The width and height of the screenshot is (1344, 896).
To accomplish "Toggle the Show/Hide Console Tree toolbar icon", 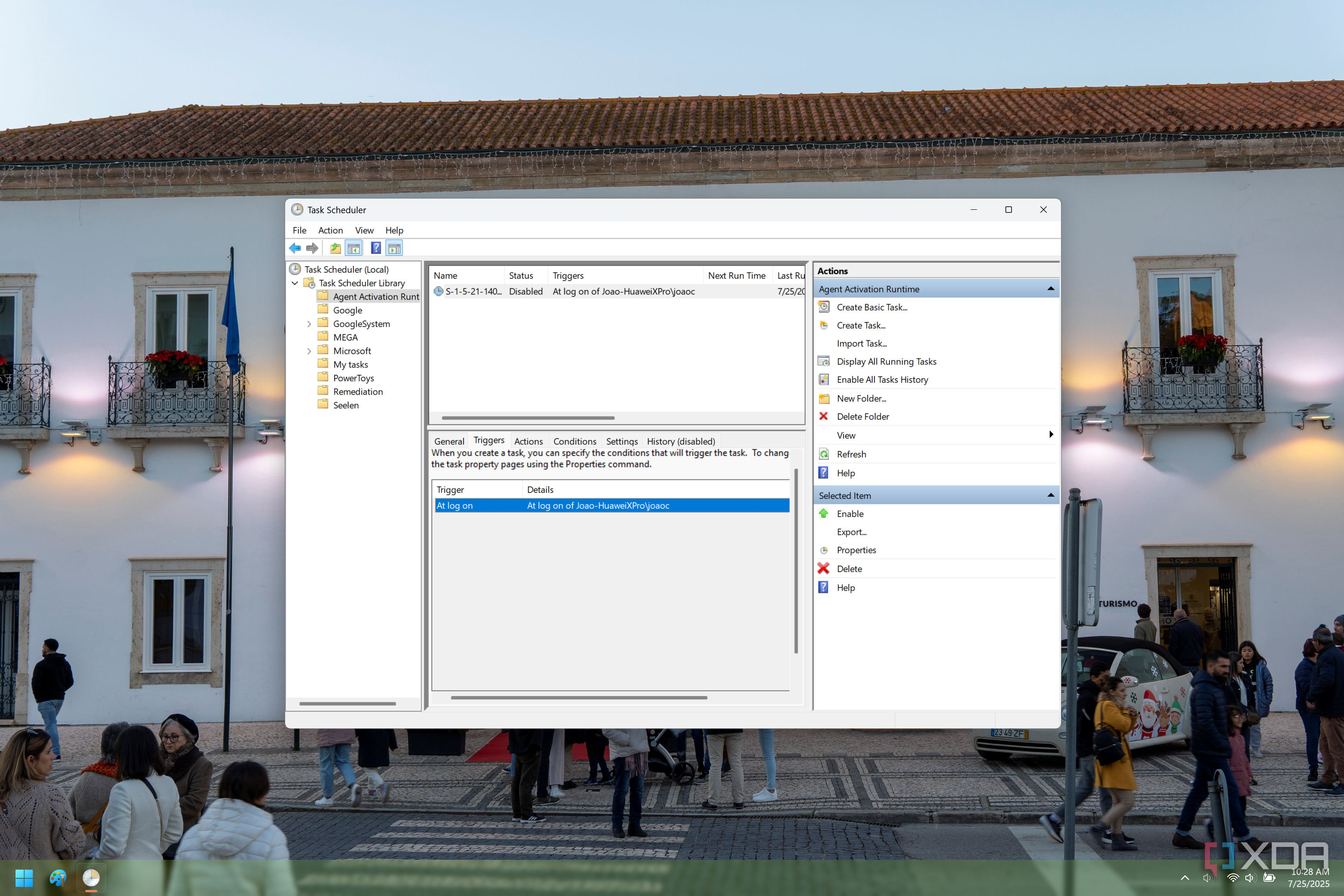I will pos(354,248).
